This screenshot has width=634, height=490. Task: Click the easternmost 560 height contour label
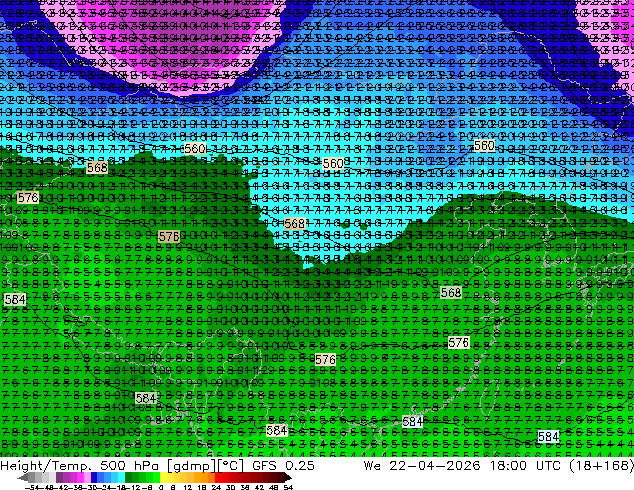coord(484,146)
